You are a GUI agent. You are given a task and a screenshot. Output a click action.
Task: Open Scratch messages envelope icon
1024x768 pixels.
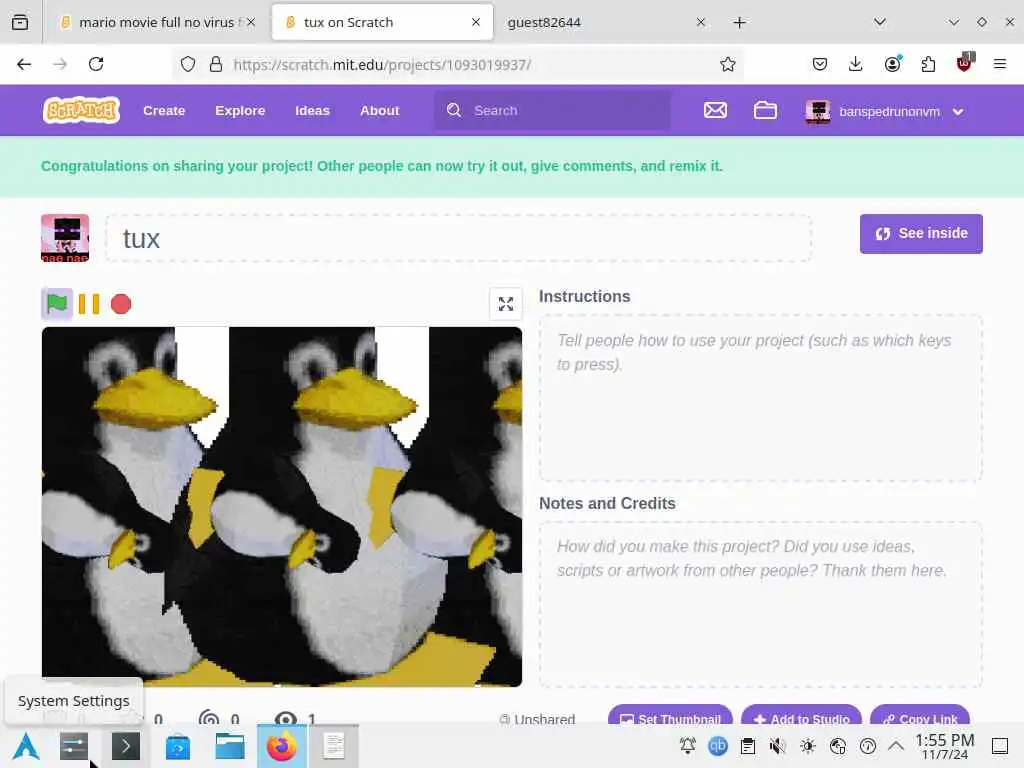[715, 110]
